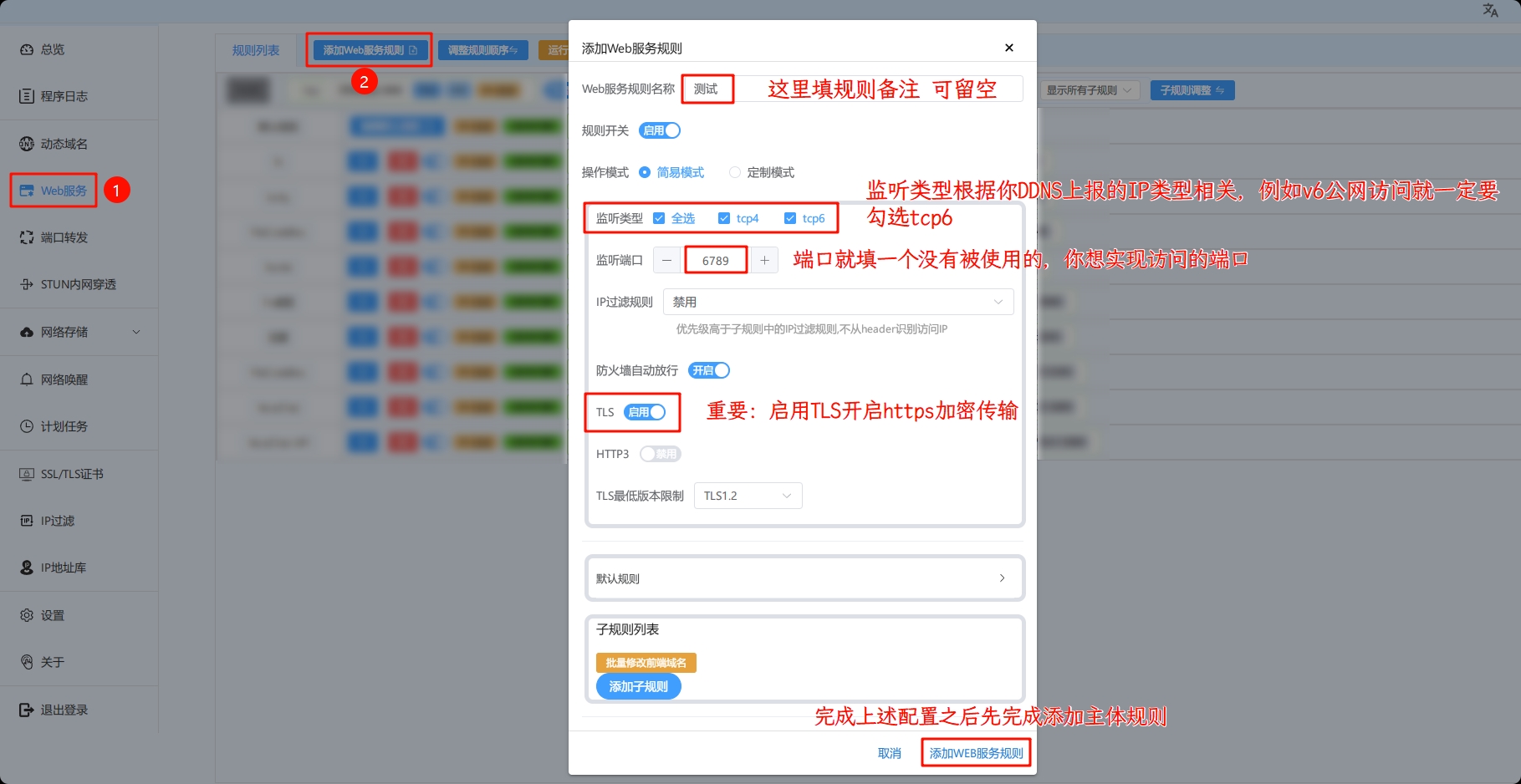Click the IP地址库 icon

27,568
